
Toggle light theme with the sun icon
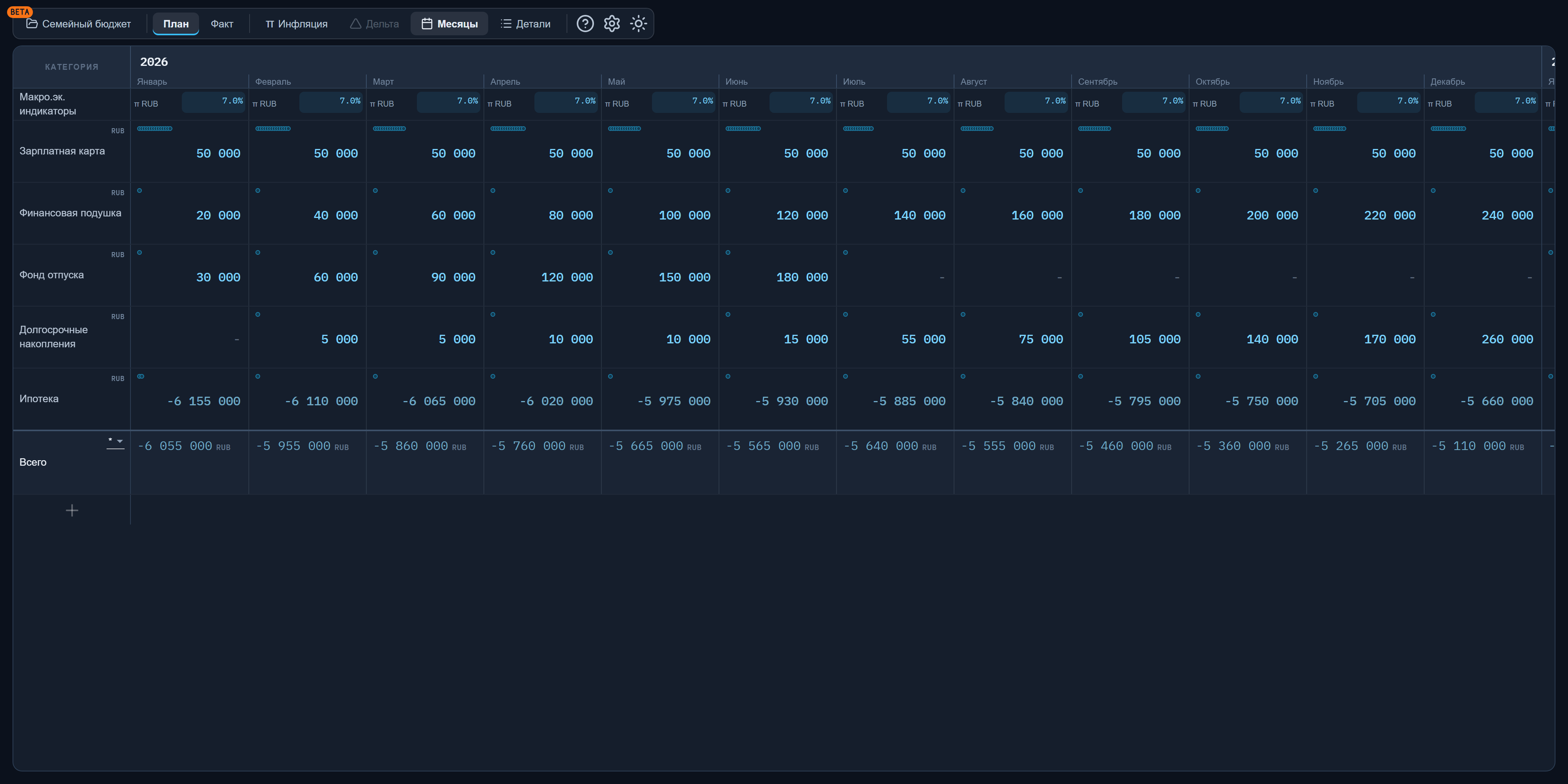point(639,24)
